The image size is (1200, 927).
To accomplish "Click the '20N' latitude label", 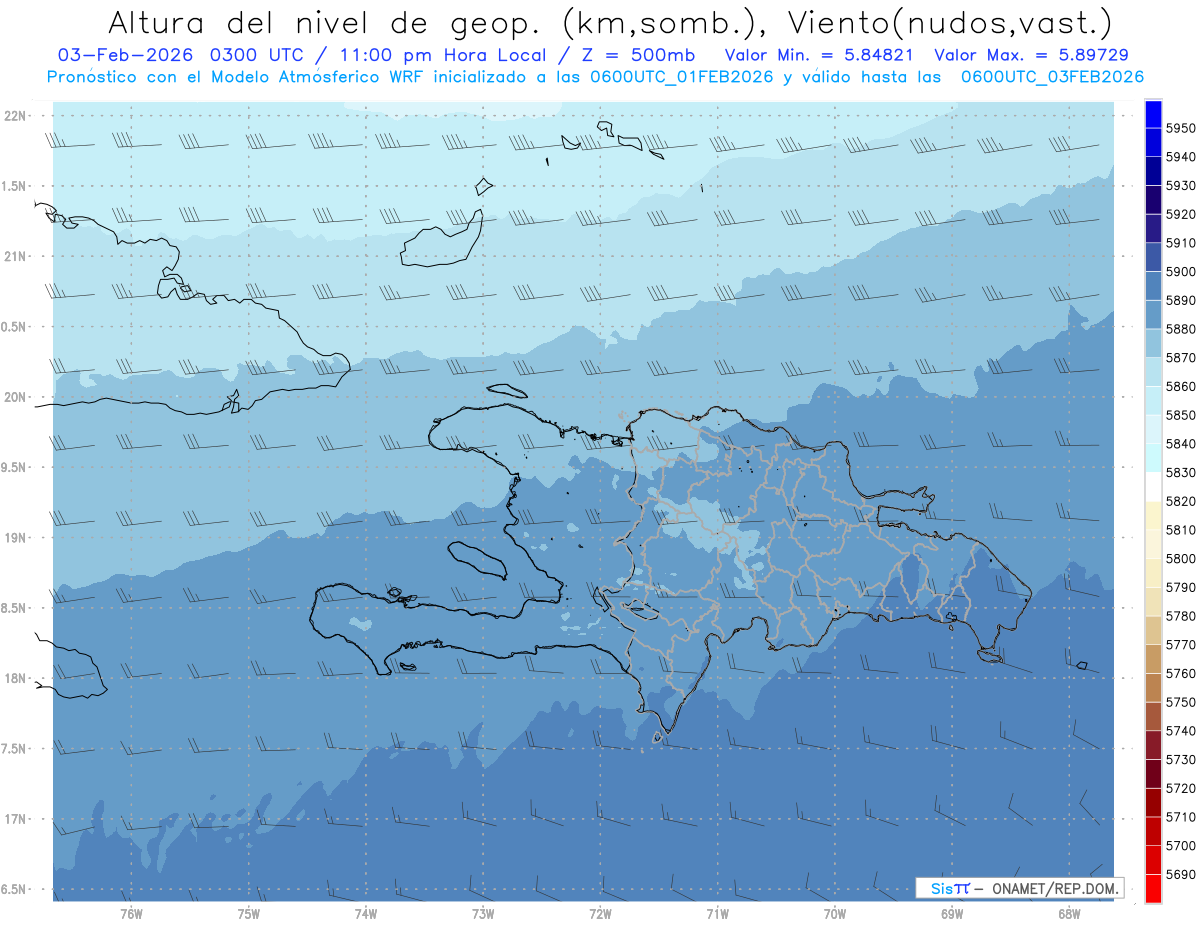I will (x=15, y=397).
